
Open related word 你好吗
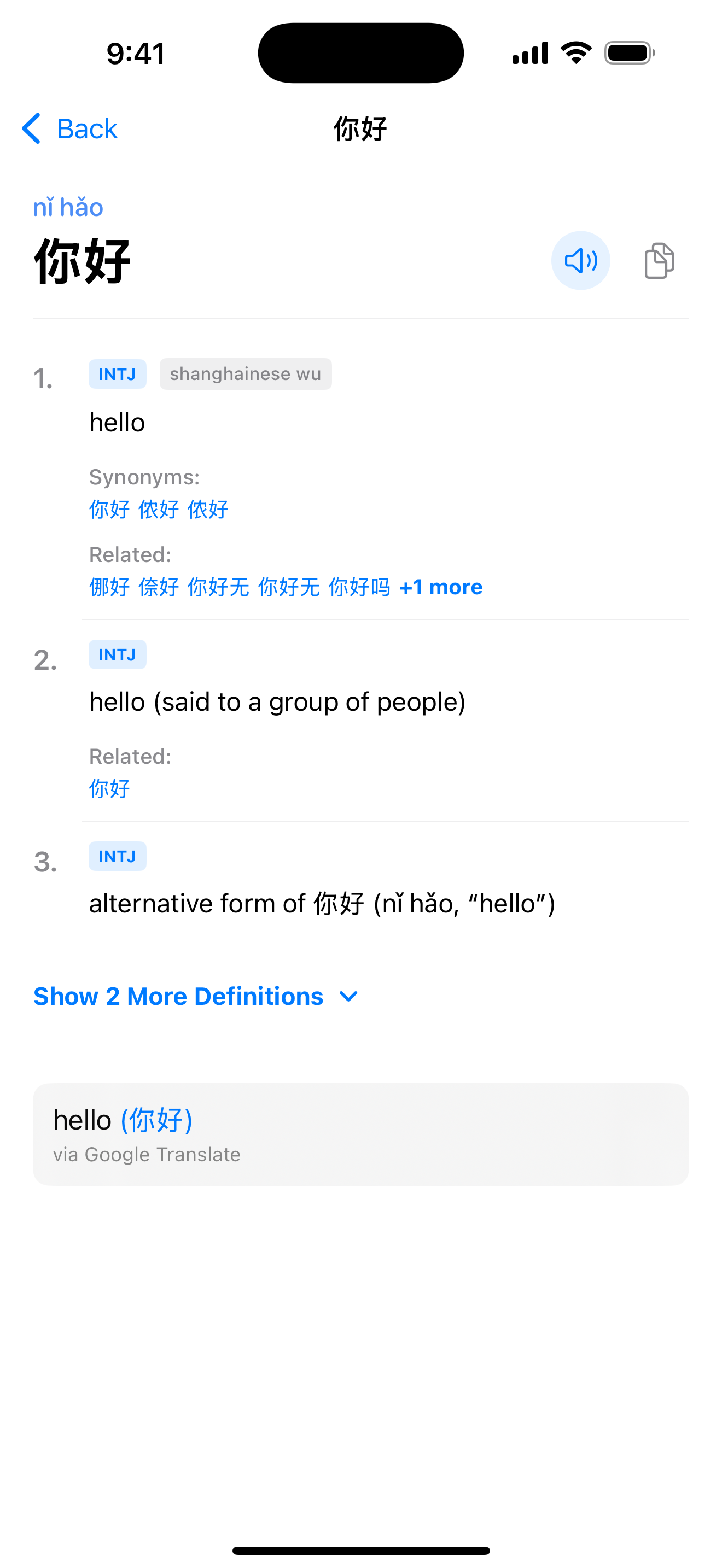click(x=359, y=587)
